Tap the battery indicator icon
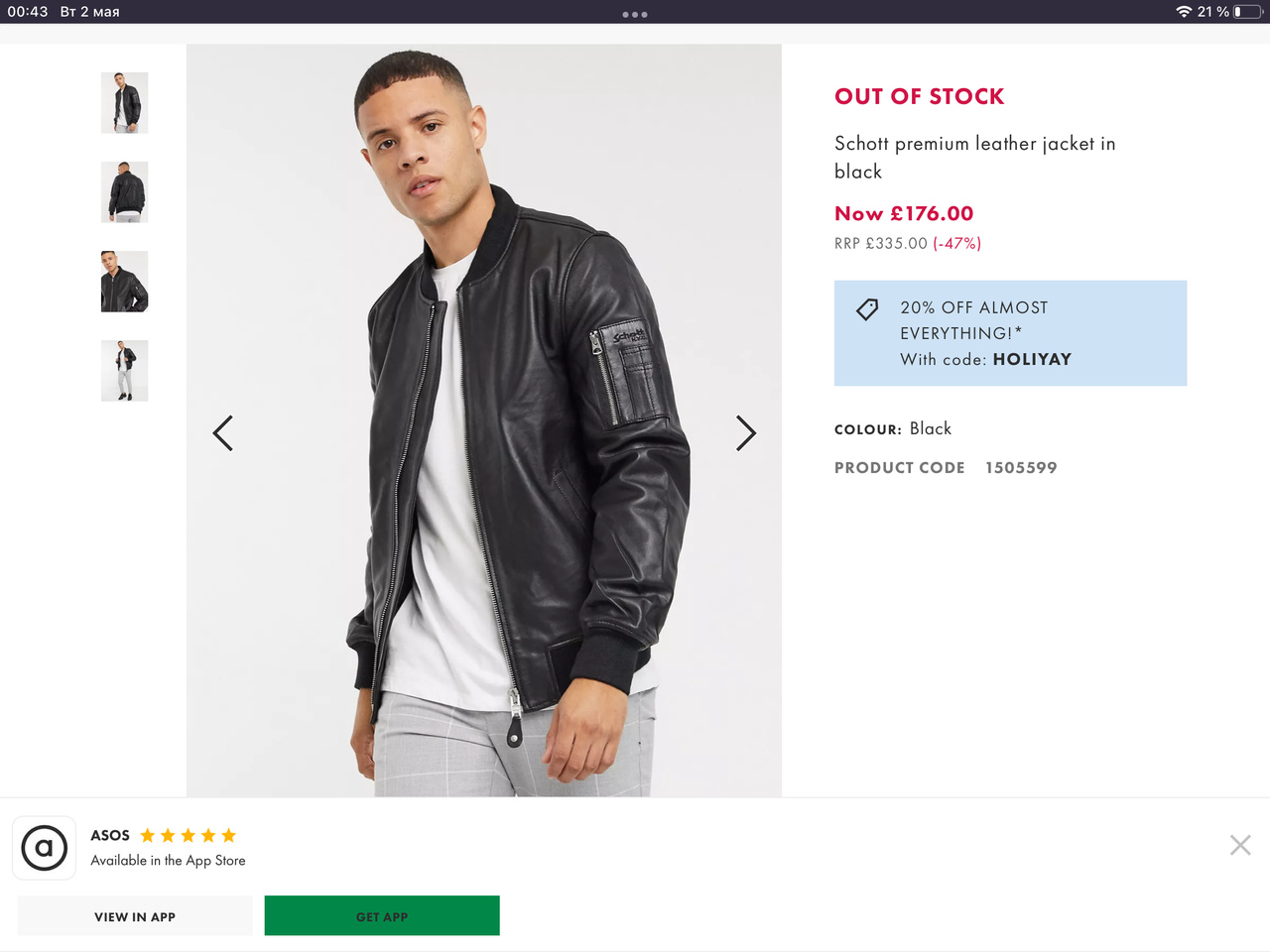Screen dimensions: 1270x952 [x=1247, y=12]
